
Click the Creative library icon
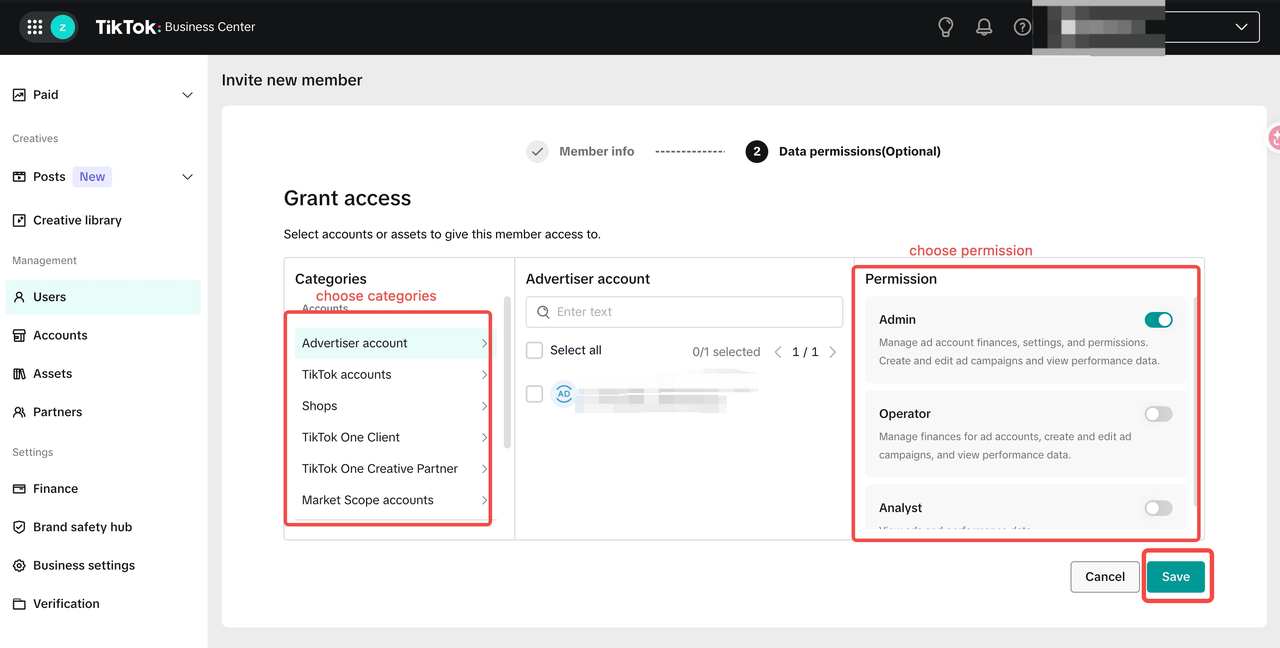[19, 220]
